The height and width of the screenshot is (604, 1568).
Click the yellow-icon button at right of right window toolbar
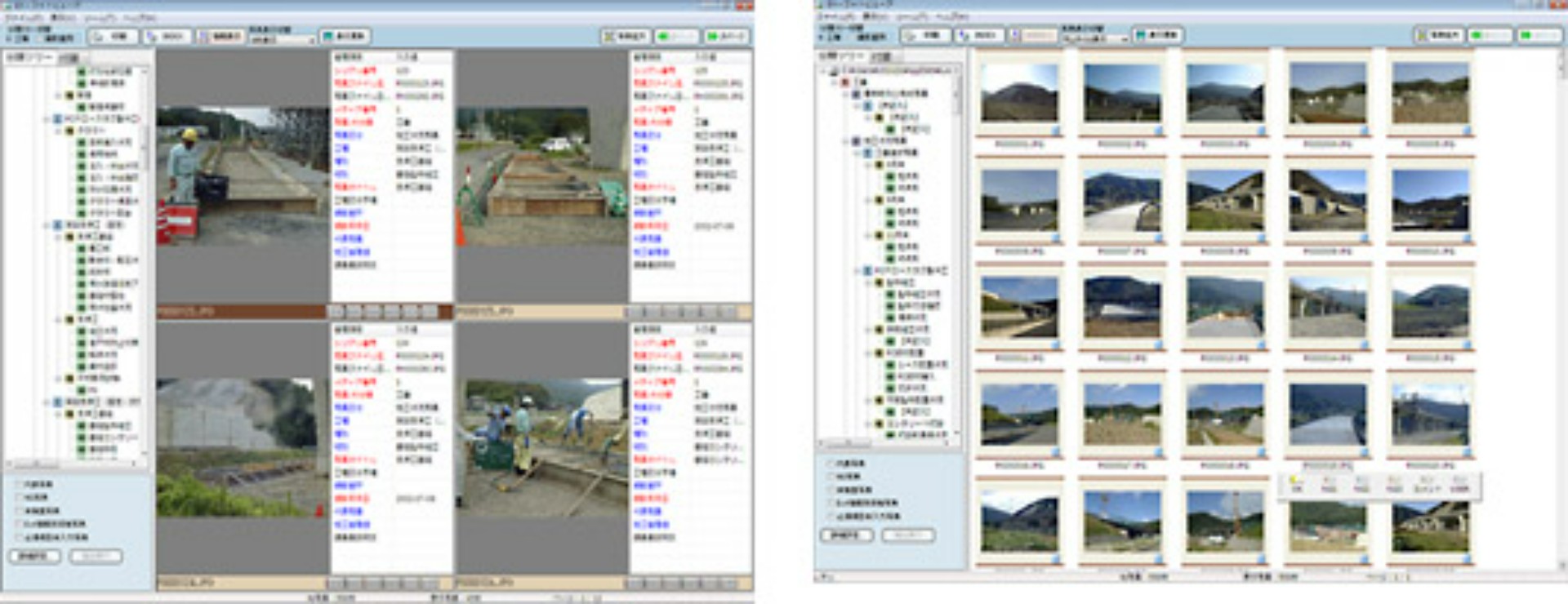point(1438,35)
